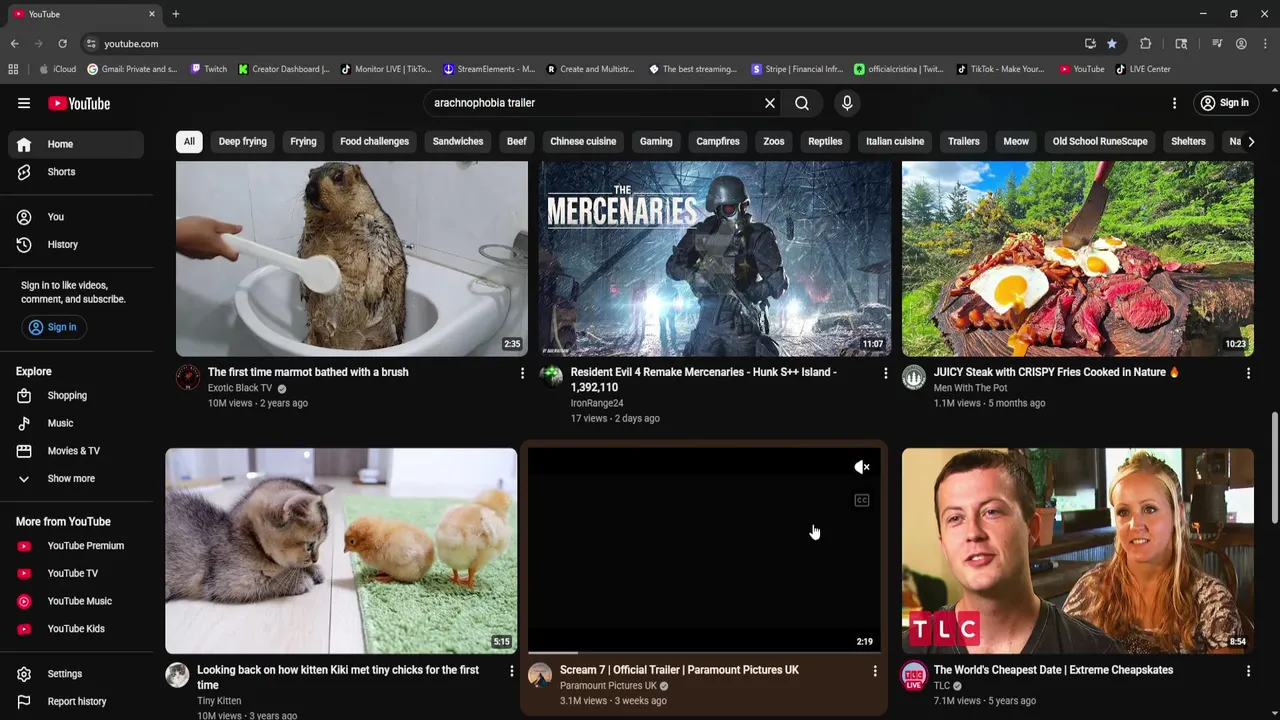
Task: Open the kitten and chicks thumbnail
Action: [x=341, y=551]
